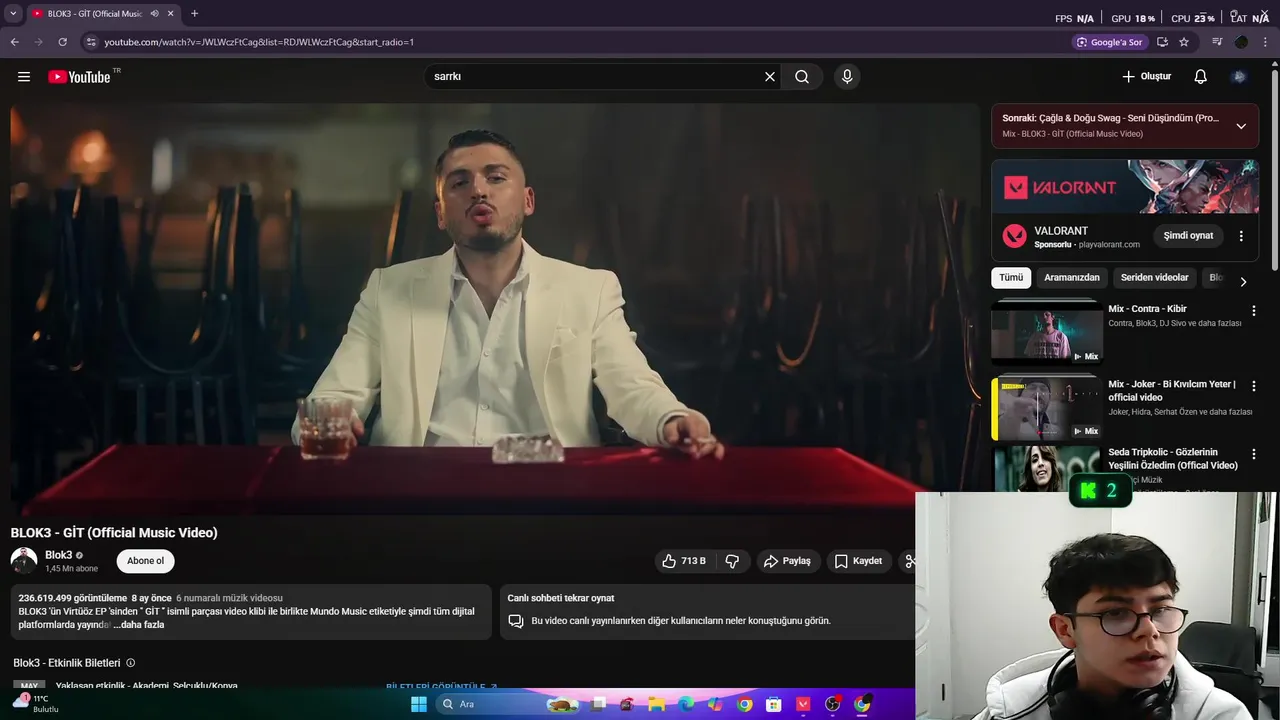The width and height of the screenshot is (1280, 720).
Task: Select the Aramanızdan filter chip
Action: coord(1072,278)
